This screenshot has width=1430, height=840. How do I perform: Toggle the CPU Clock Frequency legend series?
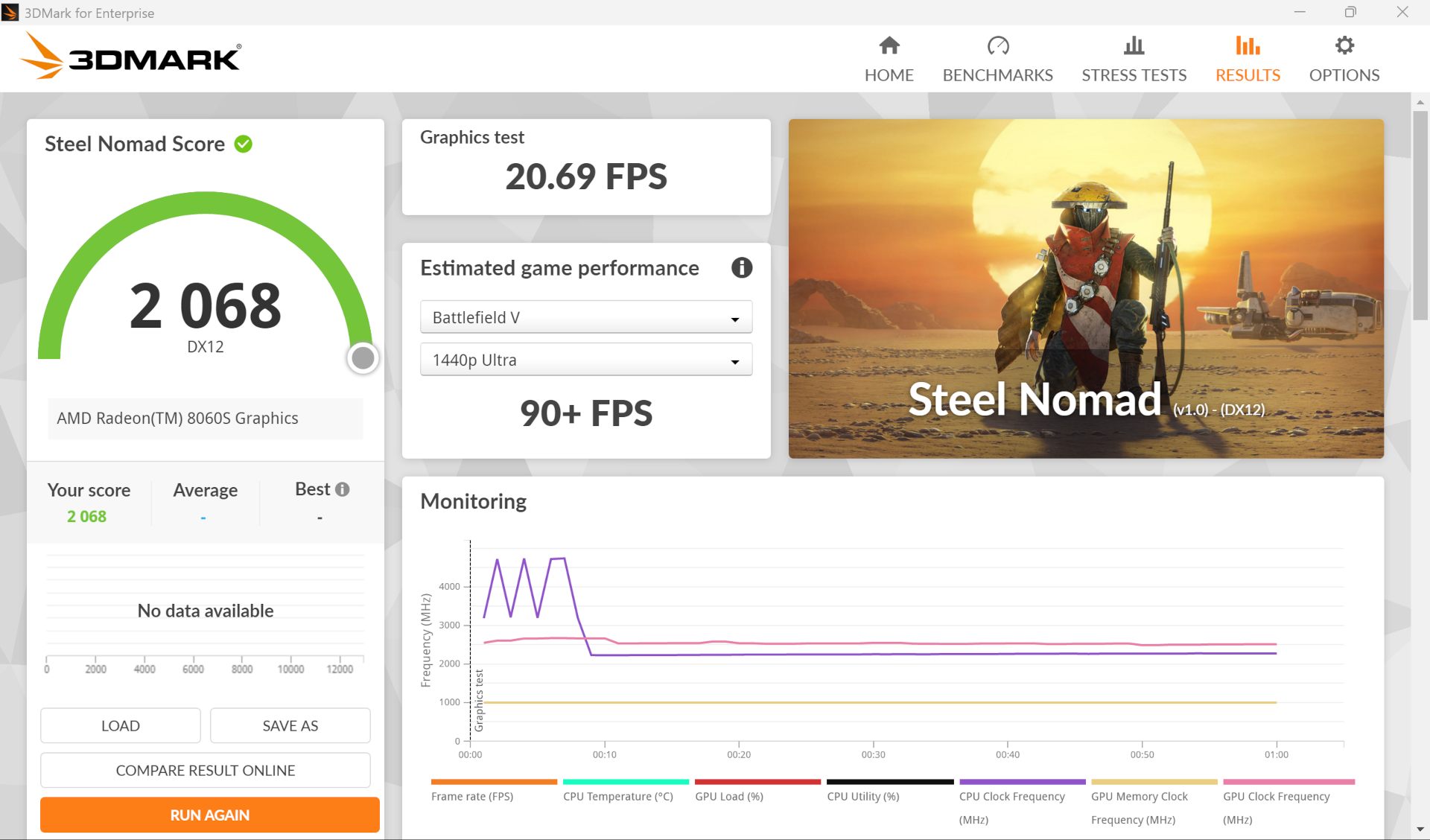click(1011, 796)
